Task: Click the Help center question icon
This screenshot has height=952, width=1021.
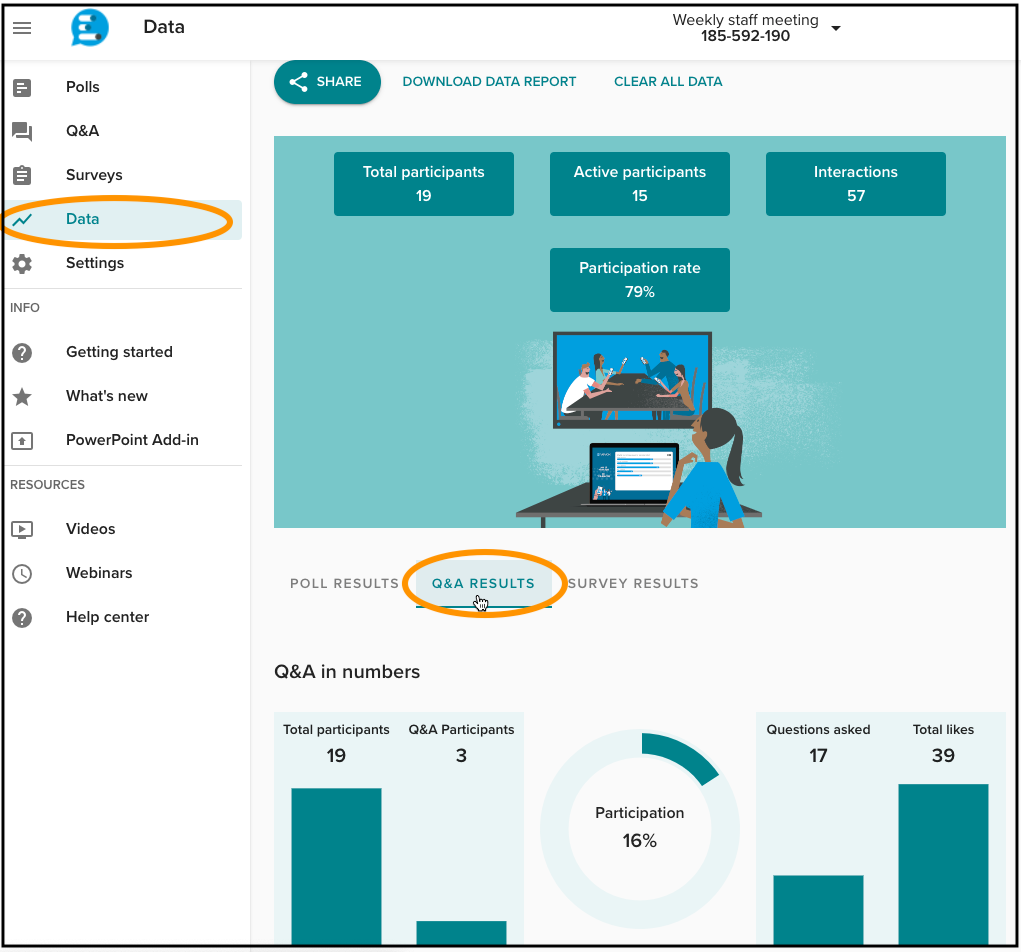Action: pyautogui.click(x=22, y=618)
